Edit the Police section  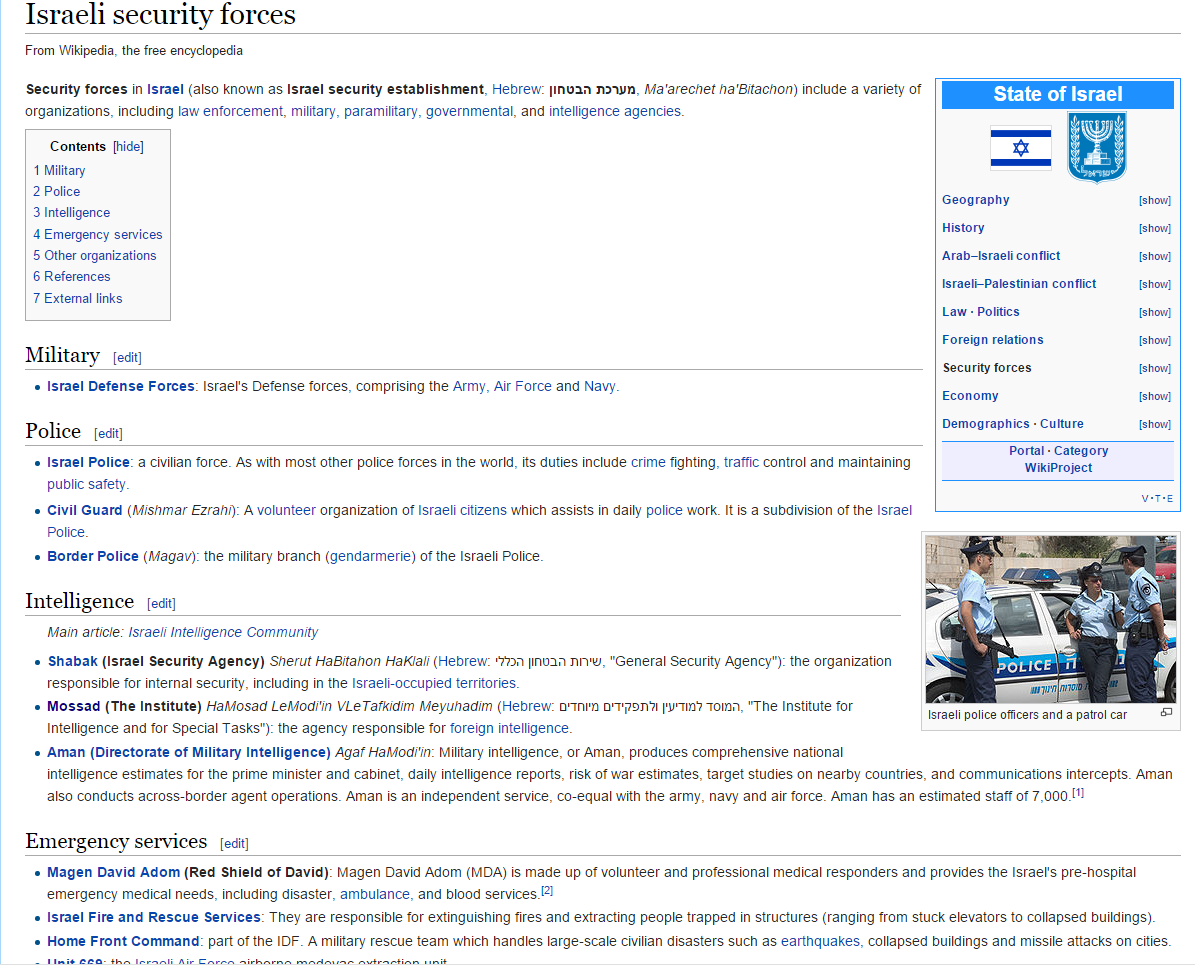coord(108,434)
